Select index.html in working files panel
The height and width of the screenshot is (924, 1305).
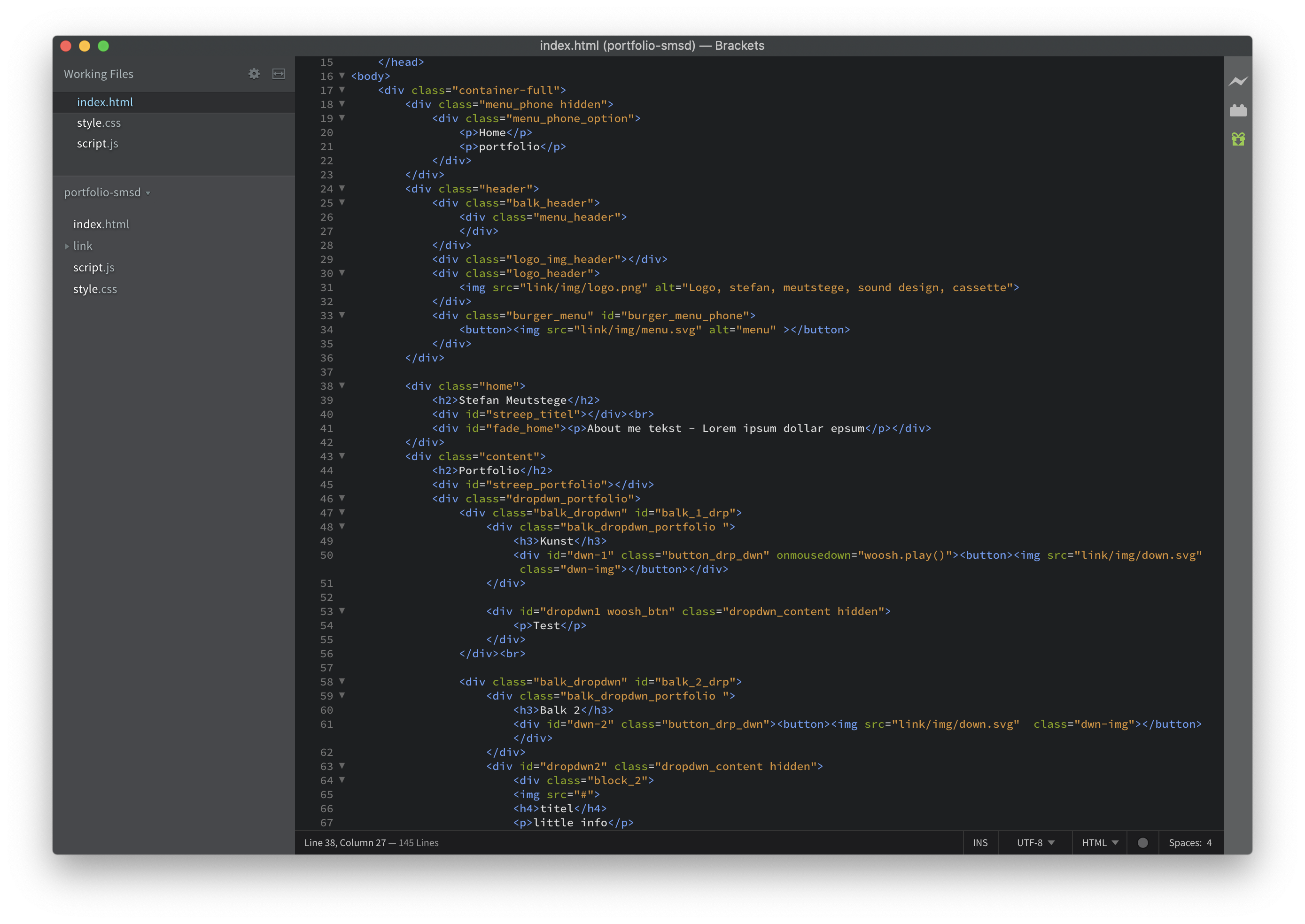105,102
